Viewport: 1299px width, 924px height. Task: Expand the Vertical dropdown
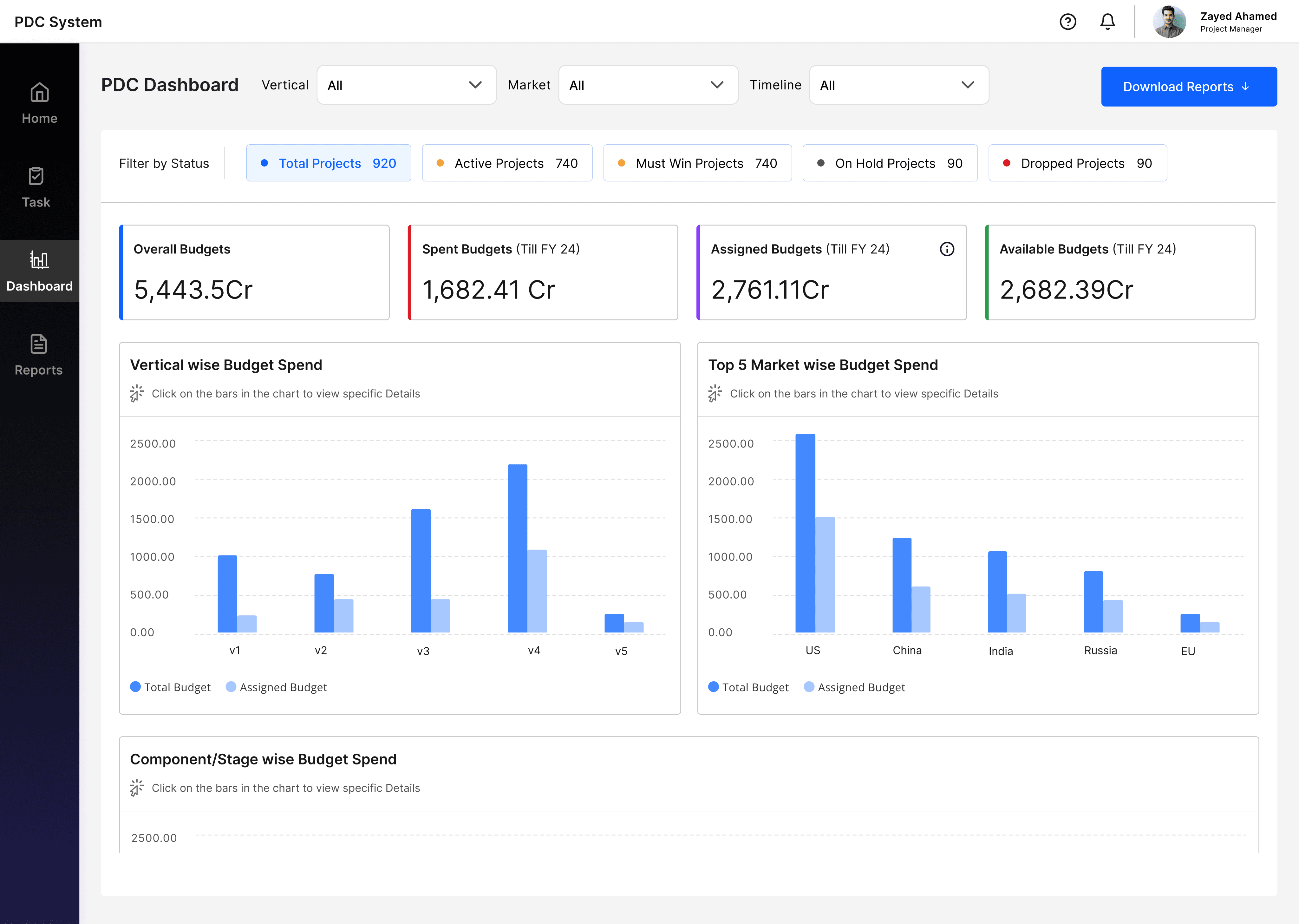[x=406, y=85]
